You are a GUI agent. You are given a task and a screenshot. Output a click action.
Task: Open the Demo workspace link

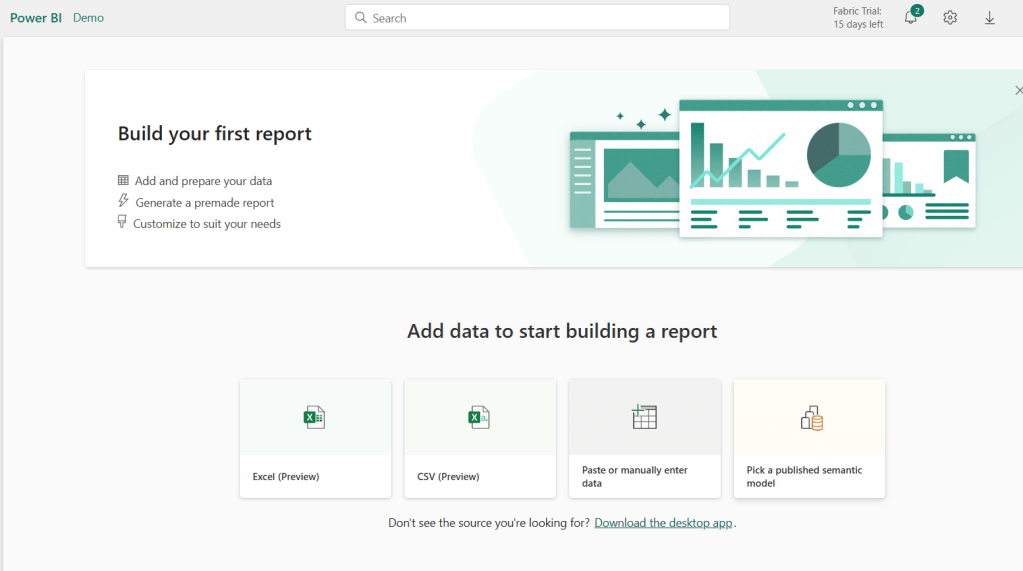pyautogui.click(x=88, y=18)
